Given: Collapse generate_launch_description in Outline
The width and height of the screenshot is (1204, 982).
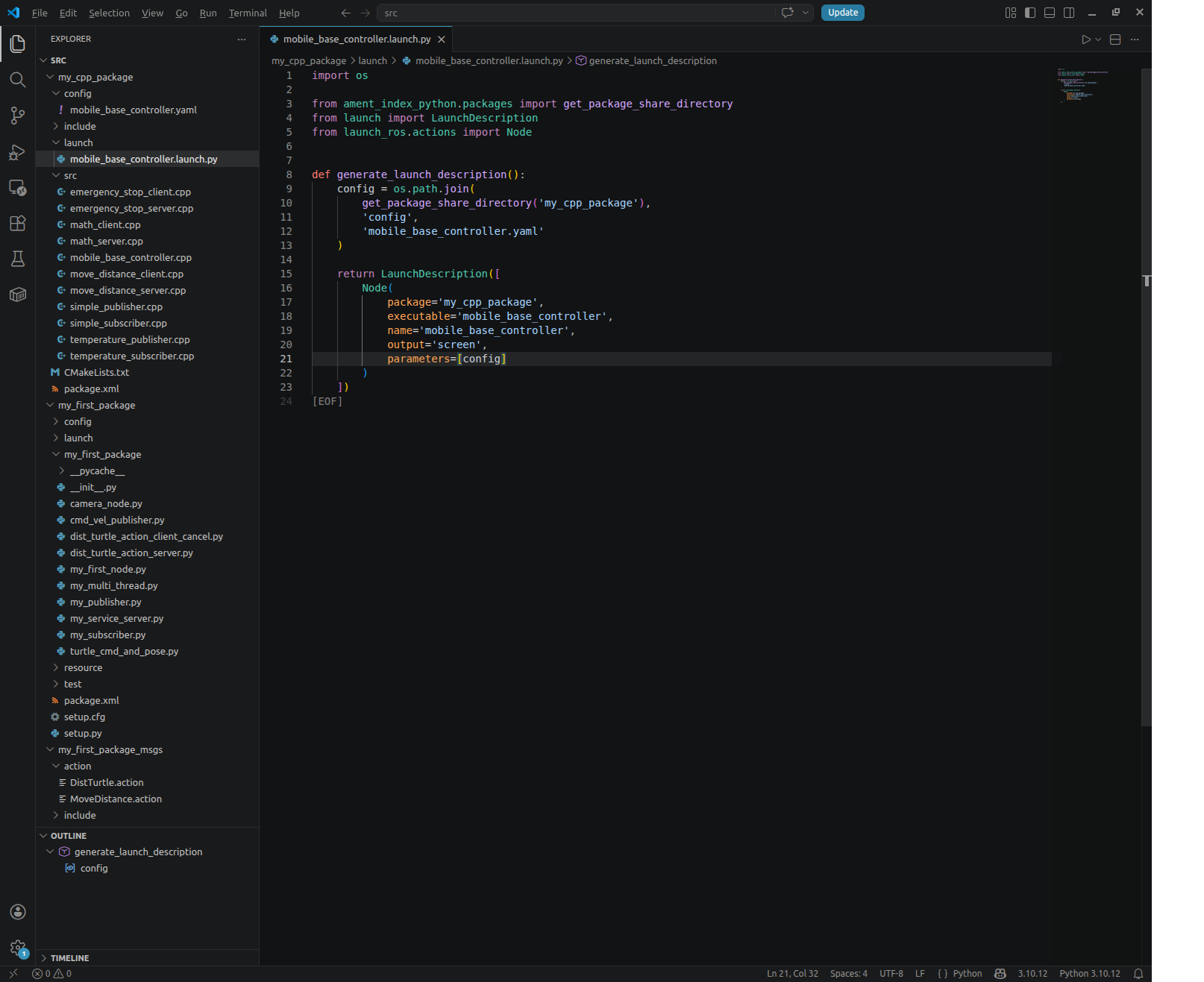Looking at the screenshot, I should (50, 852).
